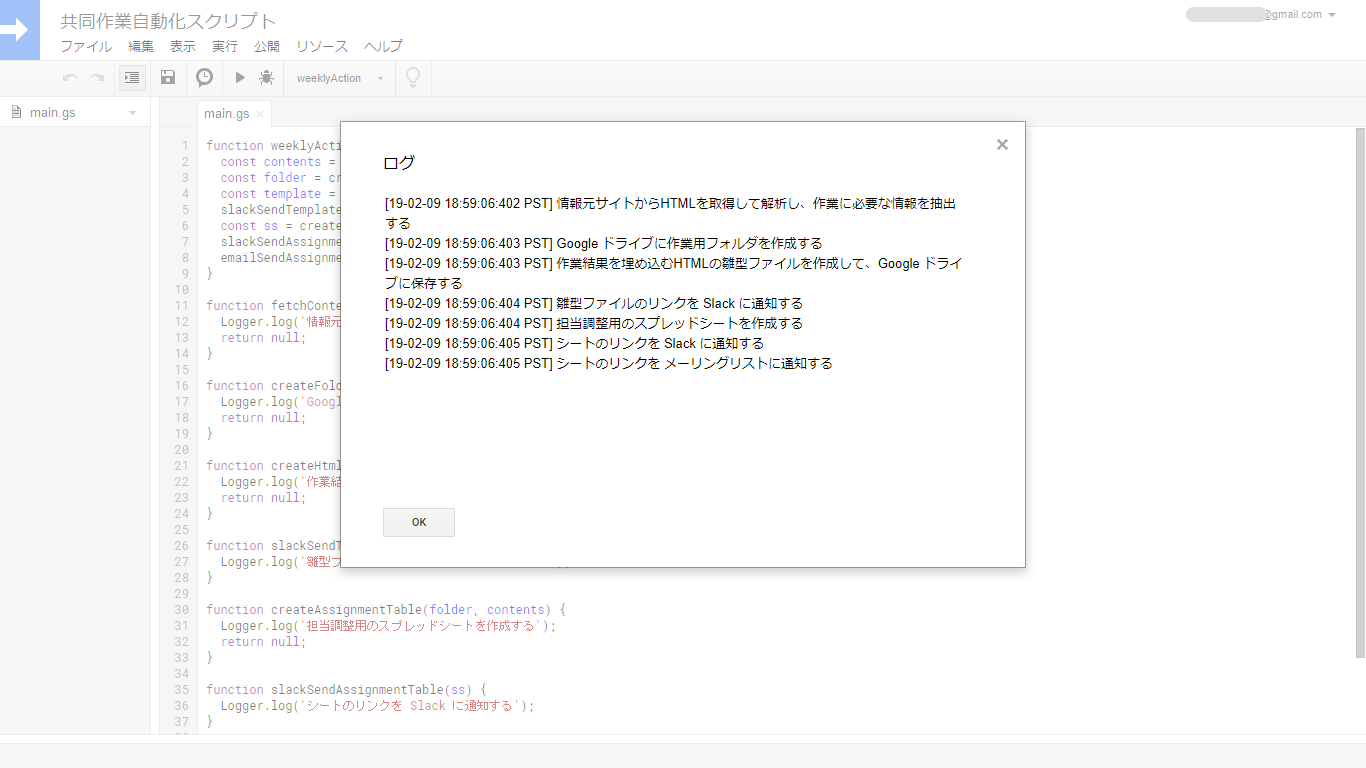
Task: Undo the last edit
Action: click(70, 78)
